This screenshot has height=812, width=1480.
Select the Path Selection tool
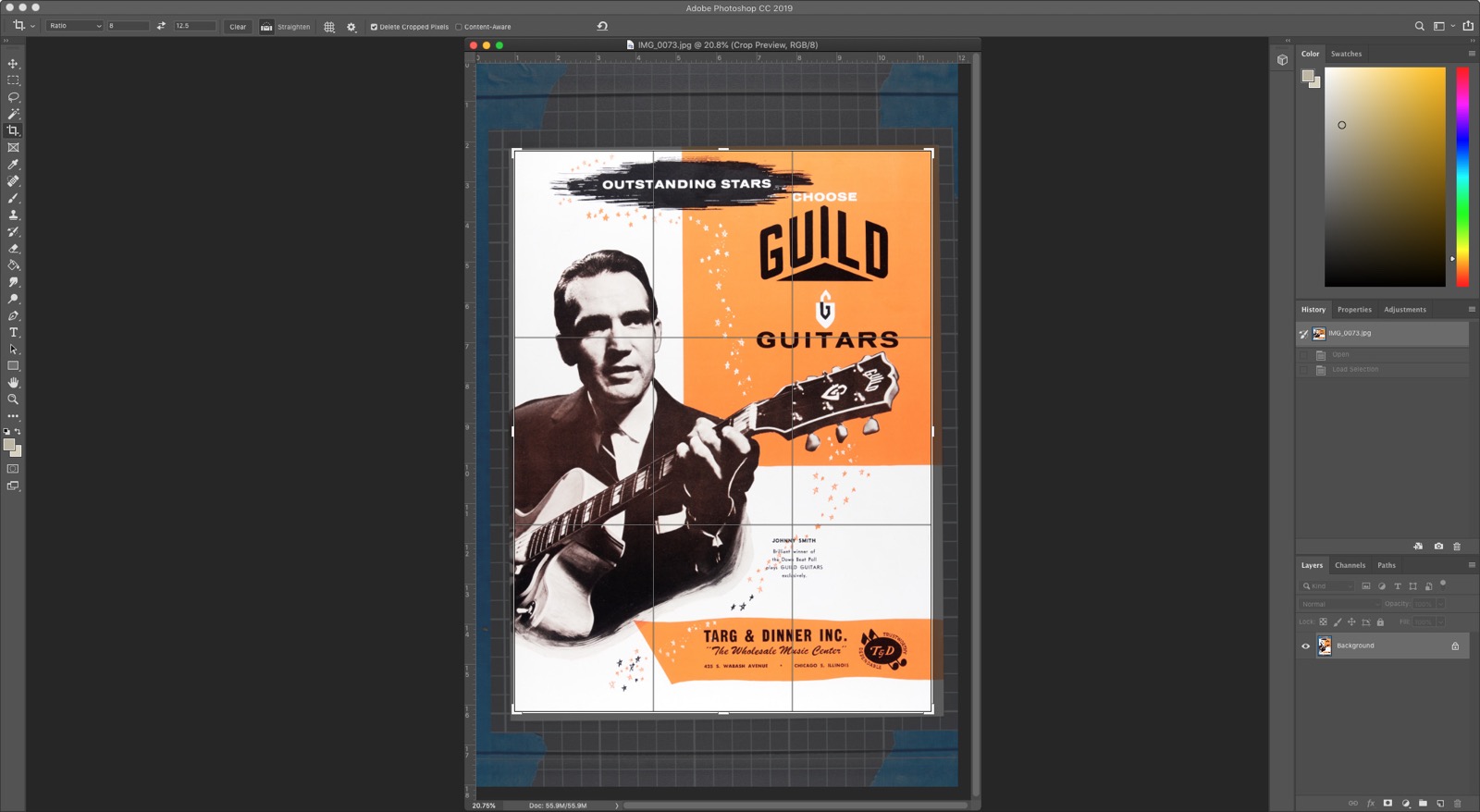click(13, 349)
